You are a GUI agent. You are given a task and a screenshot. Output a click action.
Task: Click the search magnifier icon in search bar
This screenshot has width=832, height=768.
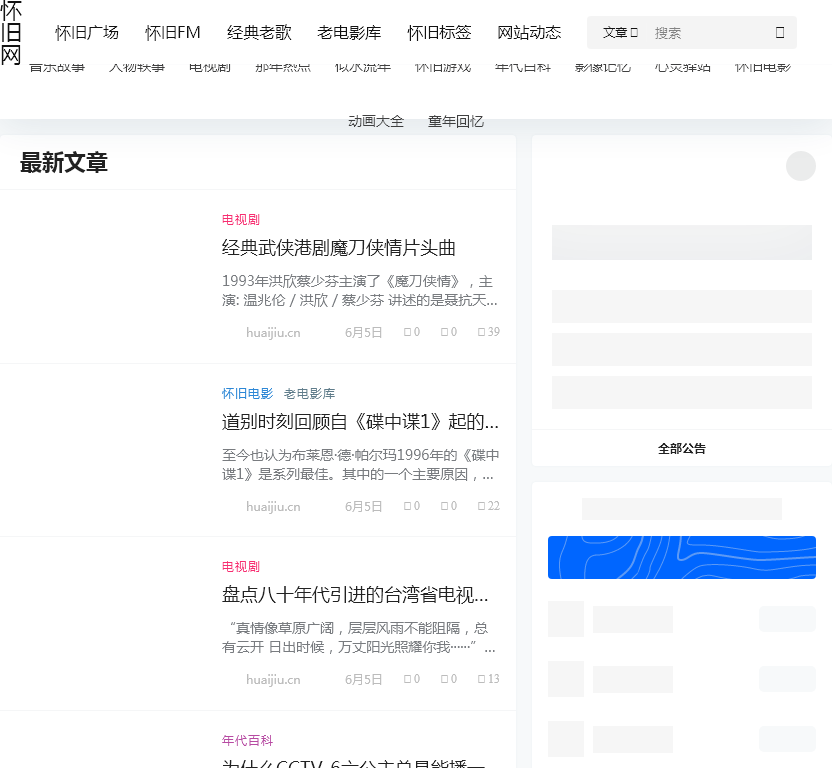(x=779, y=32)
